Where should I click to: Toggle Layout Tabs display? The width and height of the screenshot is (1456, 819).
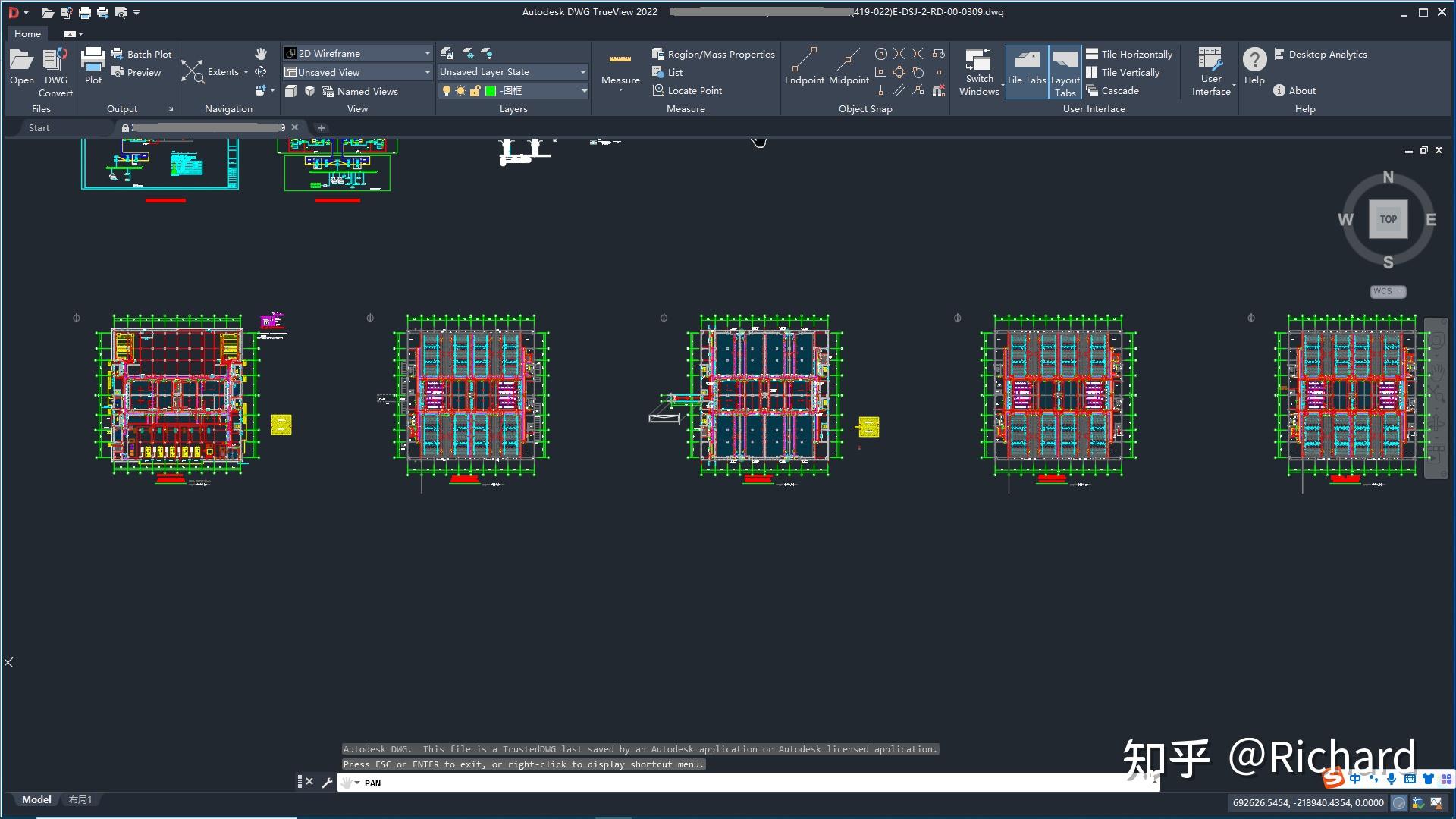1065,72
